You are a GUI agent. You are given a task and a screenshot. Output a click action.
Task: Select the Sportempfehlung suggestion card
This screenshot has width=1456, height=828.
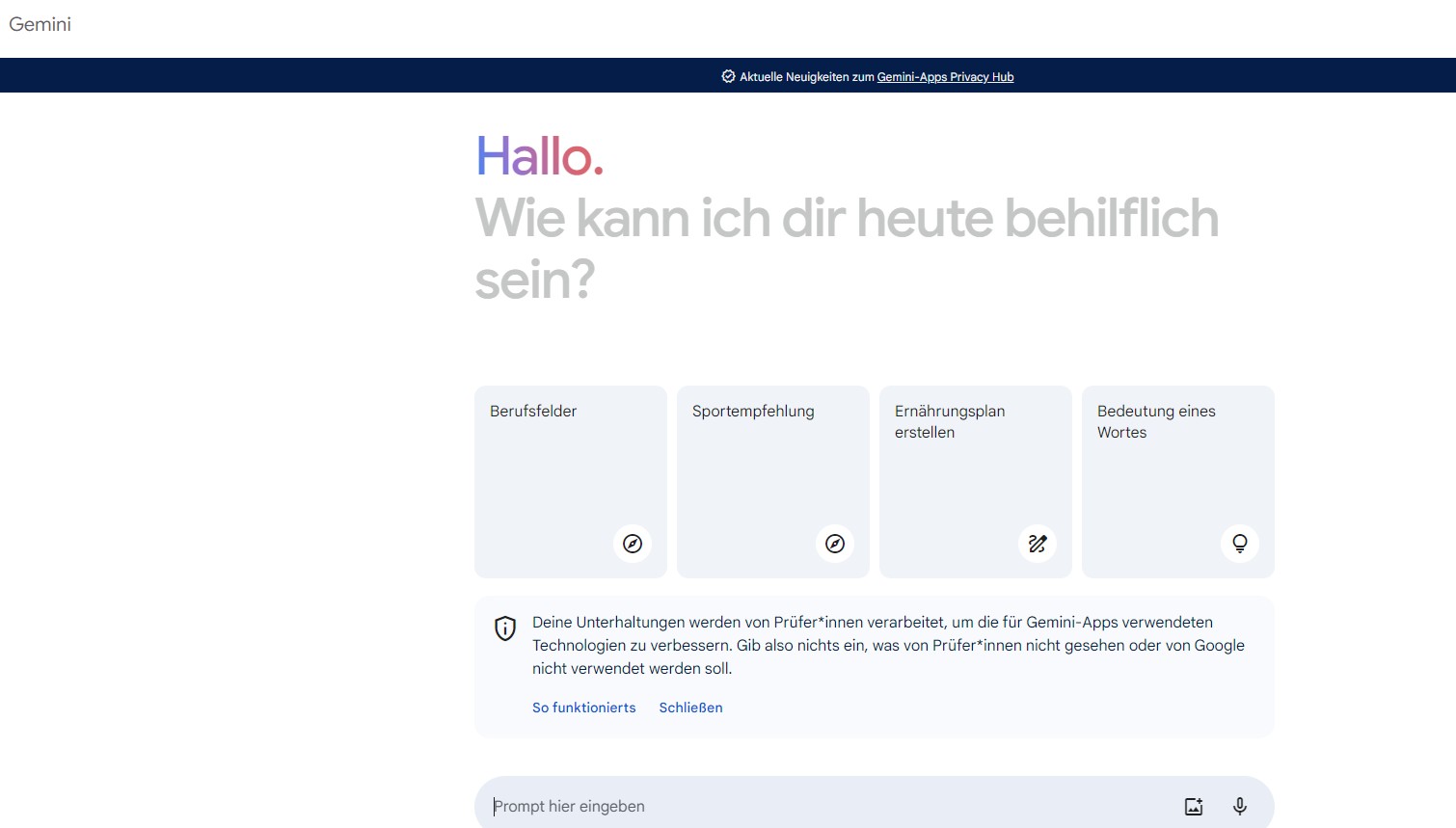773,482
